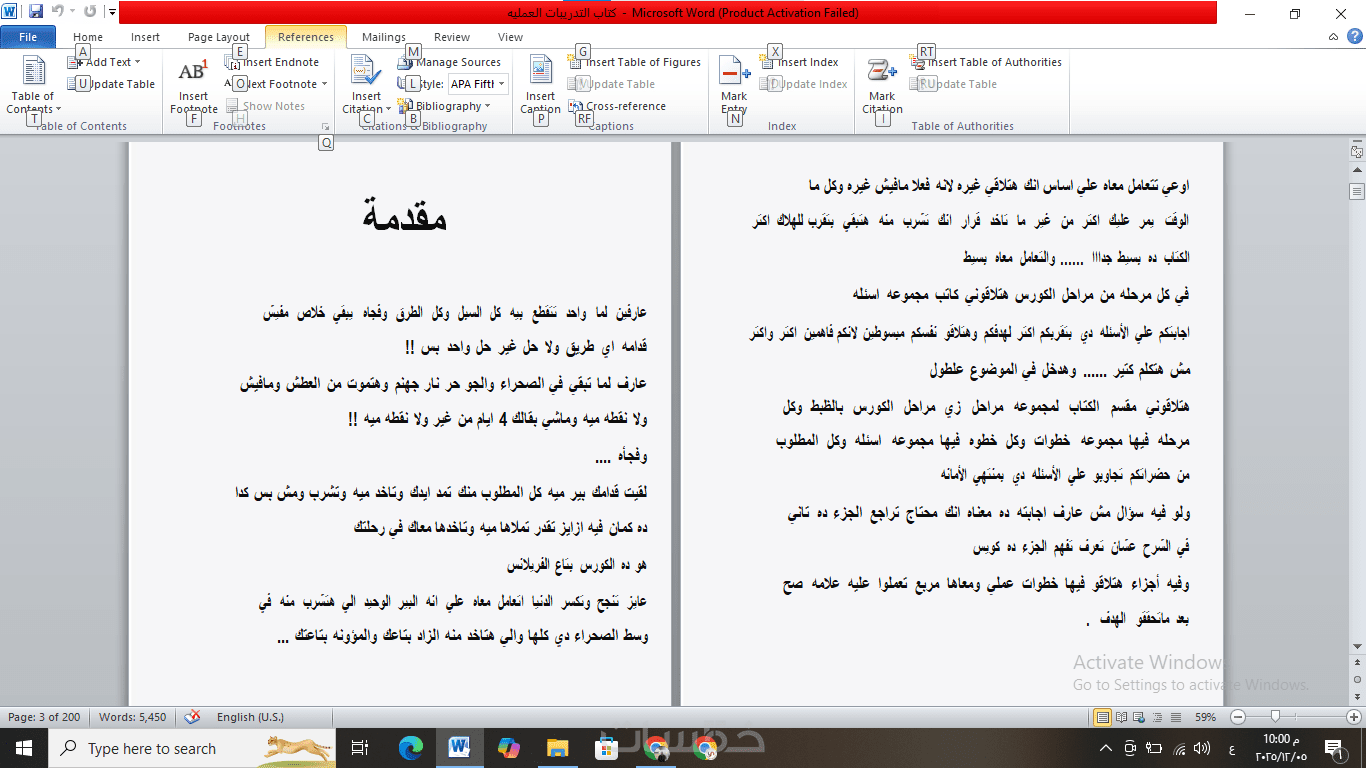This screenshot has width=1366, height=768.
Task: Click the Type here to search box
Action: coord(194,748)
